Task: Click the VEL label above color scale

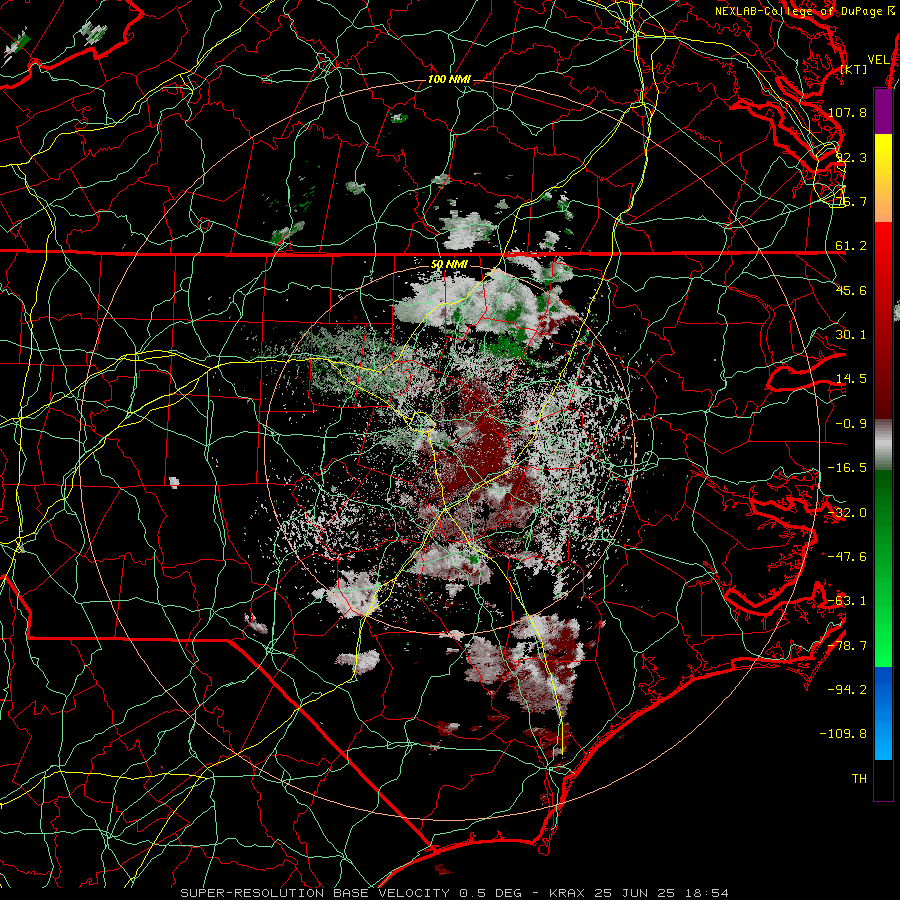Action: (878, 60)
